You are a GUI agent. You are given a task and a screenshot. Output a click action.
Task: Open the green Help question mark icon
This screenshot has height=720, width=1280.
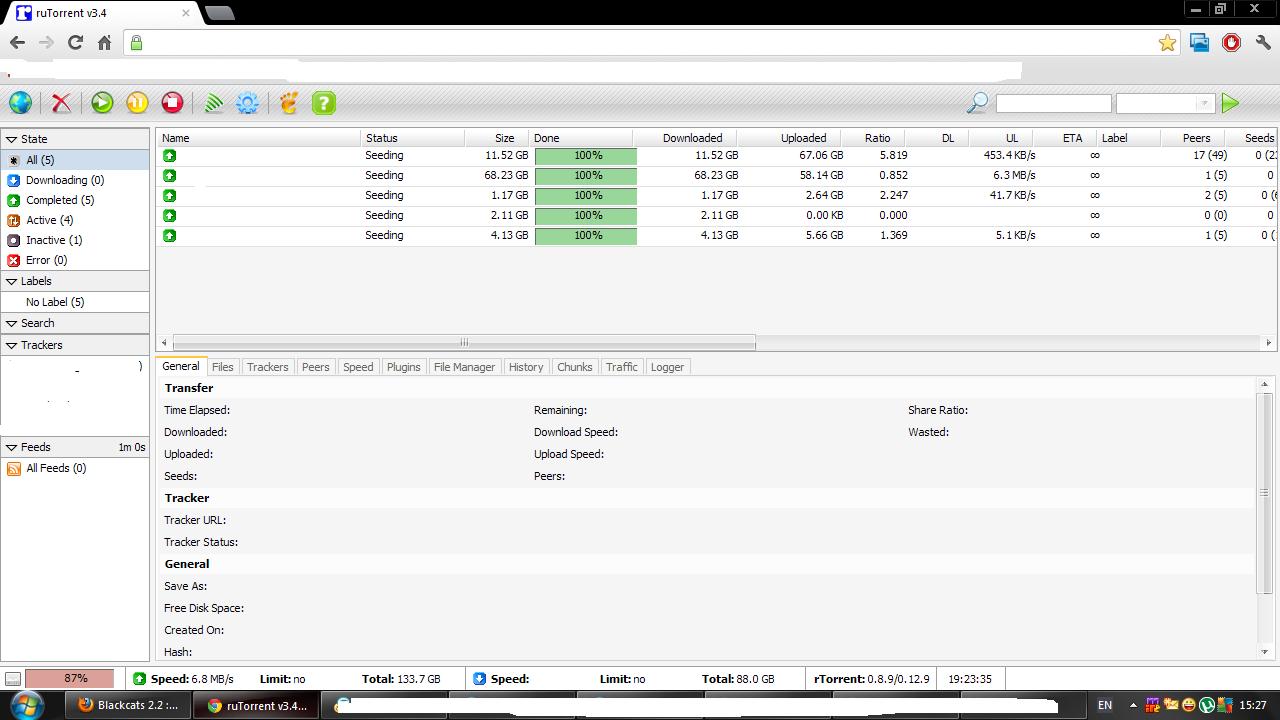[x=323, y=102]
